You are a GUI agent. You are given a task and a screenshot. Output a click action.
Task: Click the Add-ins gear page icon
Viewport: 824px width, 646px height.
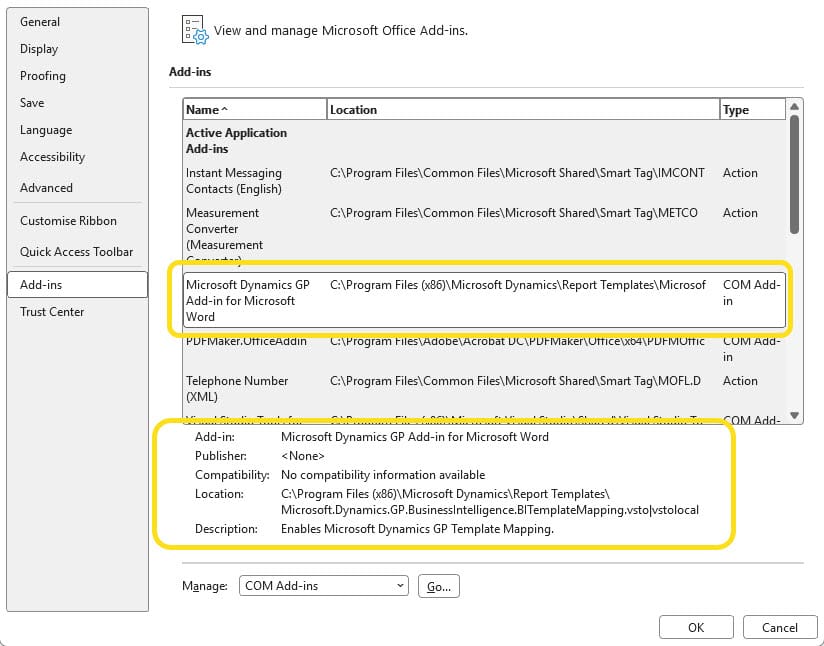(x=194, y=30)
